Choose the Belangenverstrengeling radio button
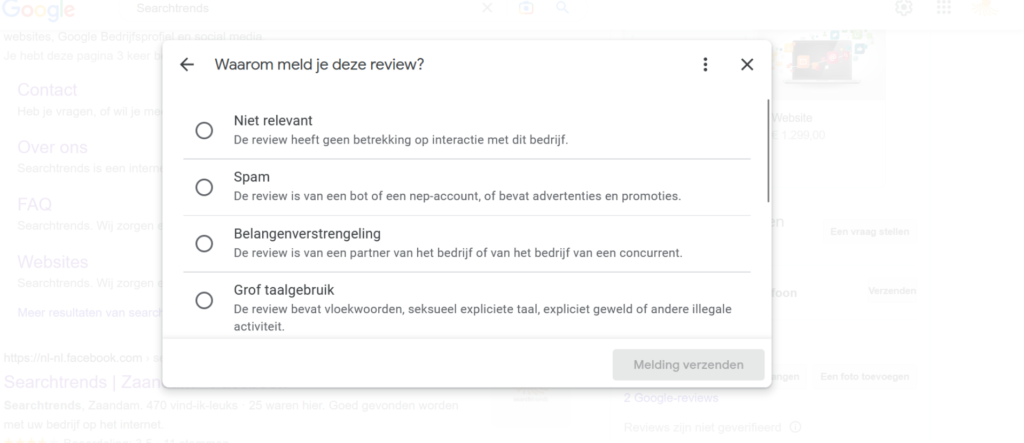1024x443 pixels. [x=204, y=244]
